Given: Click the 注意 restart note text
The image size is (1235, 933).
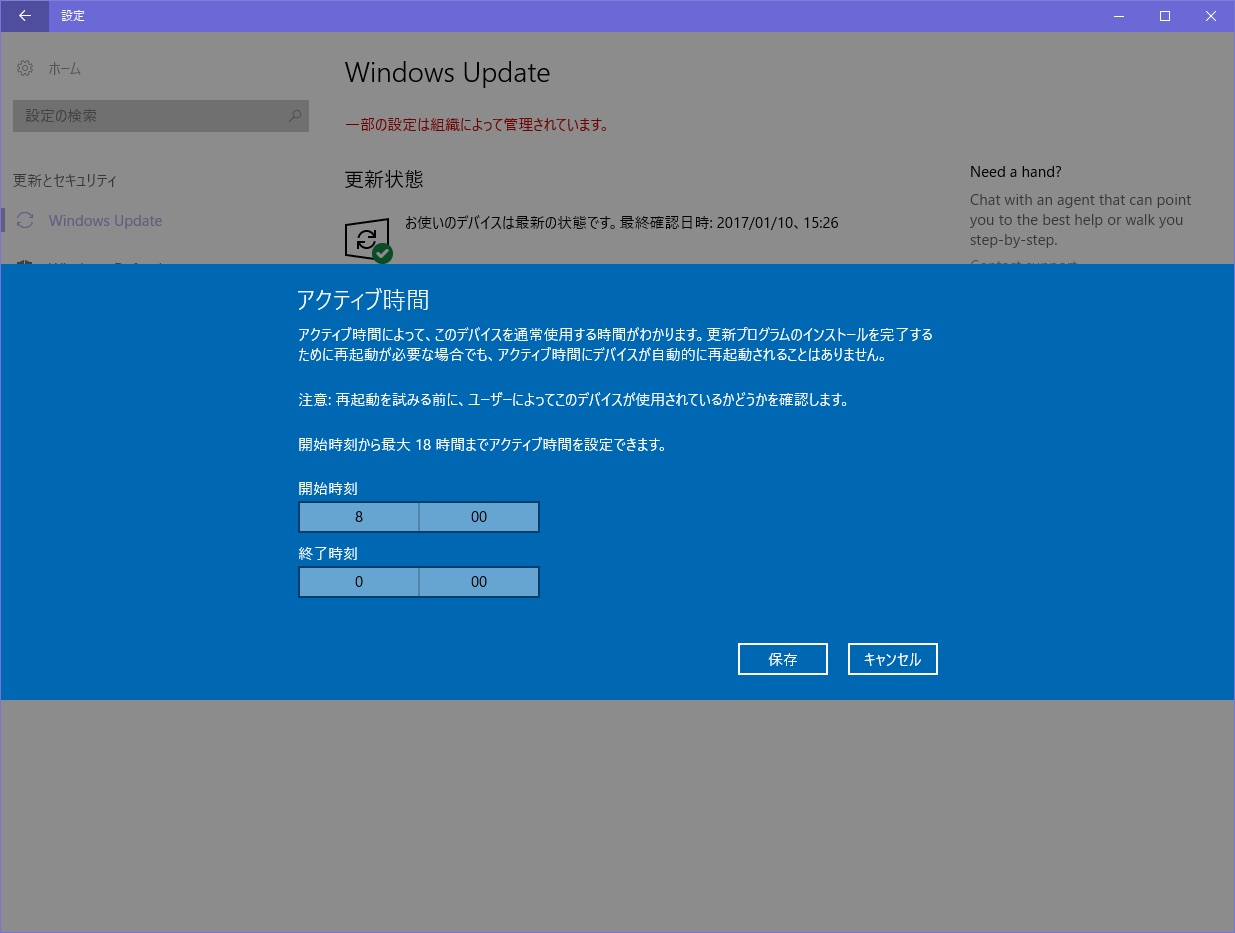Looking at the screenshot, I should pos(573,400).
